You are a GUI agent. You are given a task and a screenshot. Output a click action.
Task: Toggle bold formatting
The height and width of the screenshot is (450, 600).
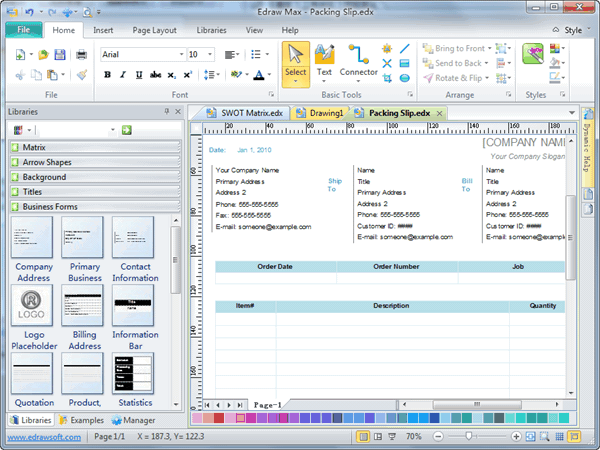pos(107,74)
